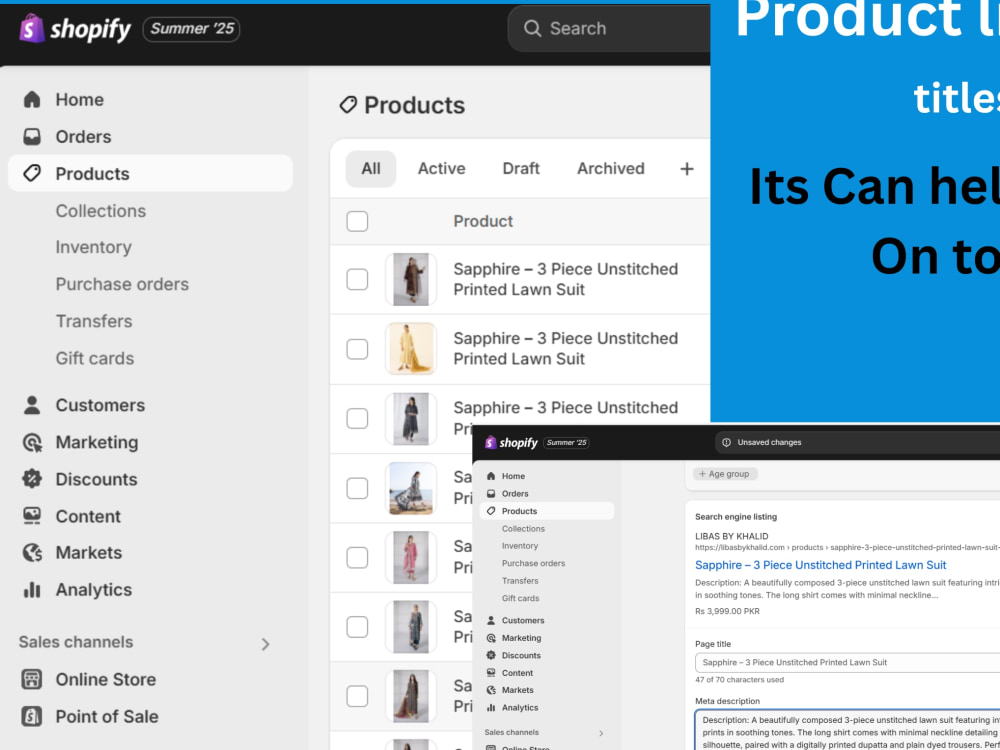
Task: Click the Summer '25 badge in the overlay window
Action: [566, 443]
